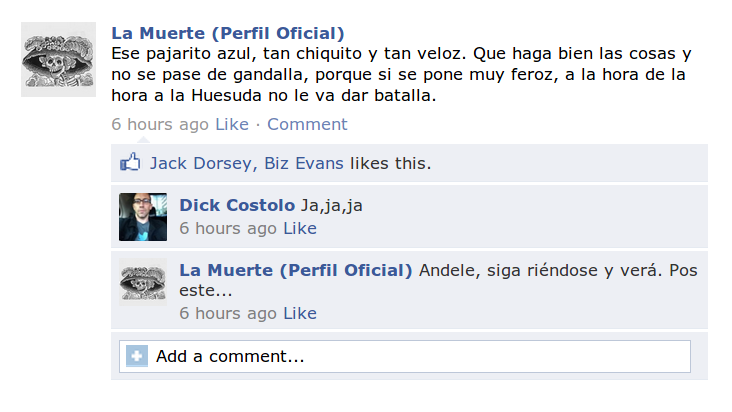Like the main post by La Muerte
The image size is (732, 412).
(x=232, y=124)
